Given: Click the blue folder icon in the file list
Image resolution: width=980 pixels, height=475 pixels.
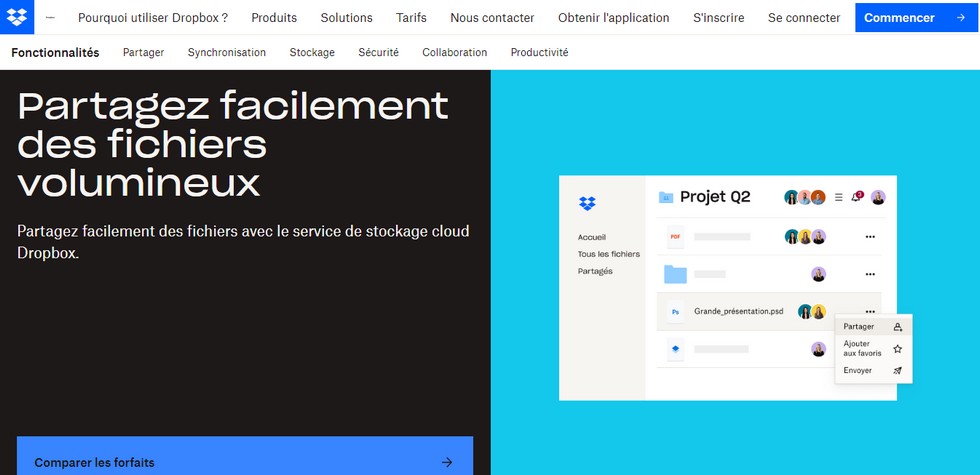Looking at the screenshot, I should pyautogui.click(x=675, y=274).
